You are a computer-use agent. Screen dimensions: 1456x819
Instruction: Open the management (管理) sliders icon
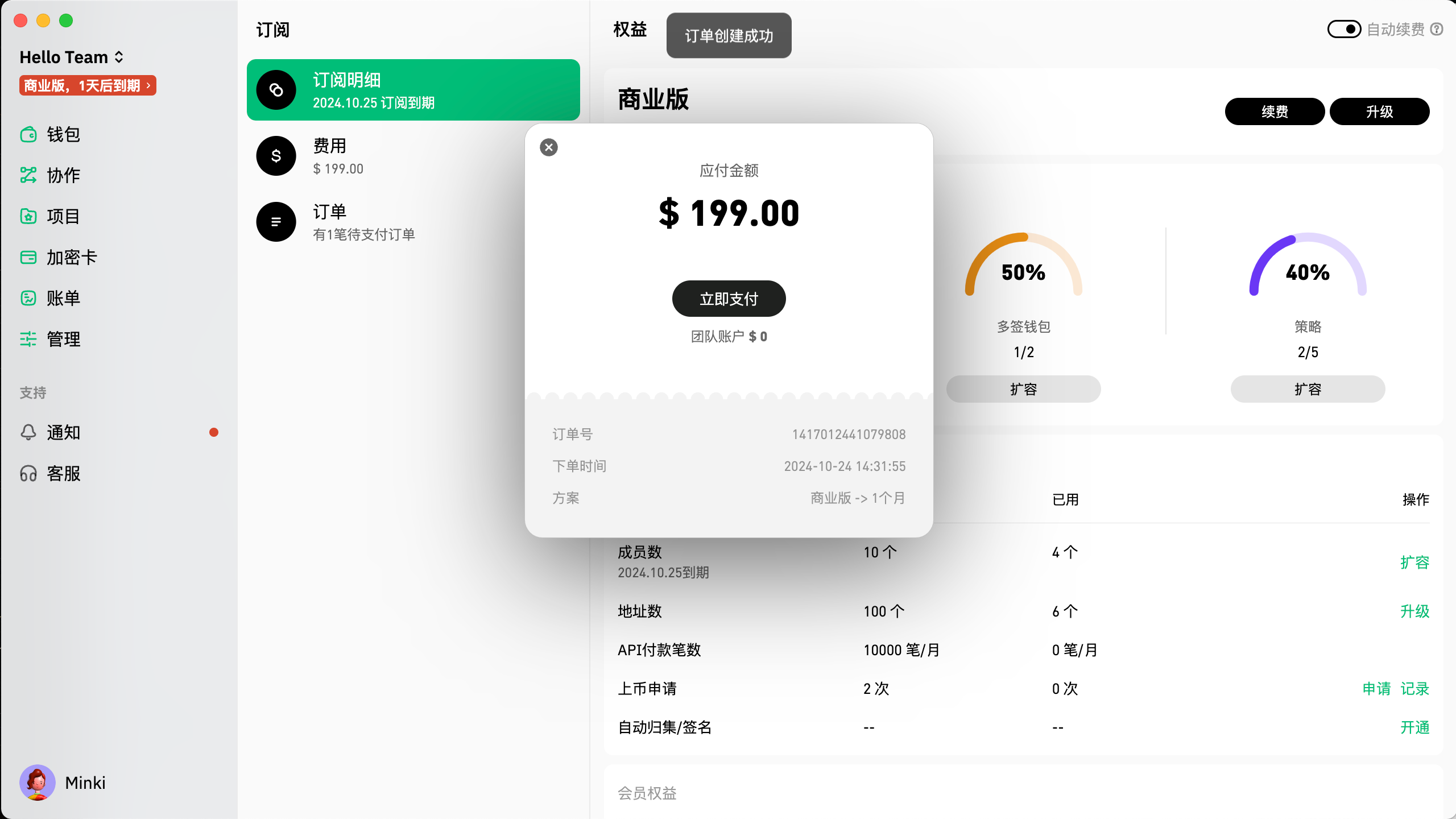click(x=28, y=339)
